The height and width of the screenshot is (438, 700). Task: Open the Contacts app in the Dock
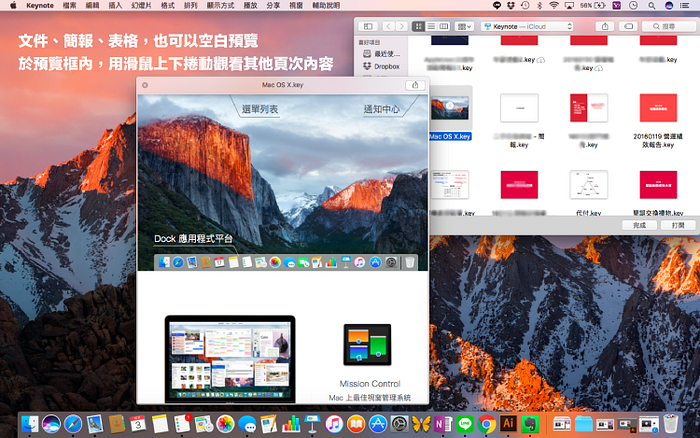(117, 424)
